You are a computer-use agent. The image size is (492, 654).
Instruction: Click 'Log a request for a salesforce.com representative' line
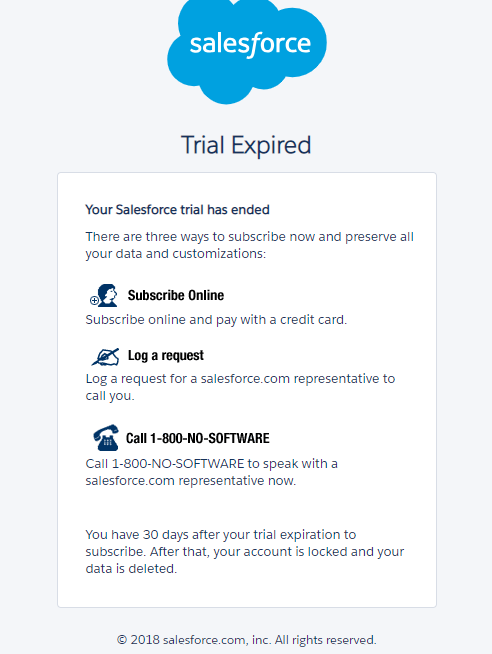tap(240, 378)
